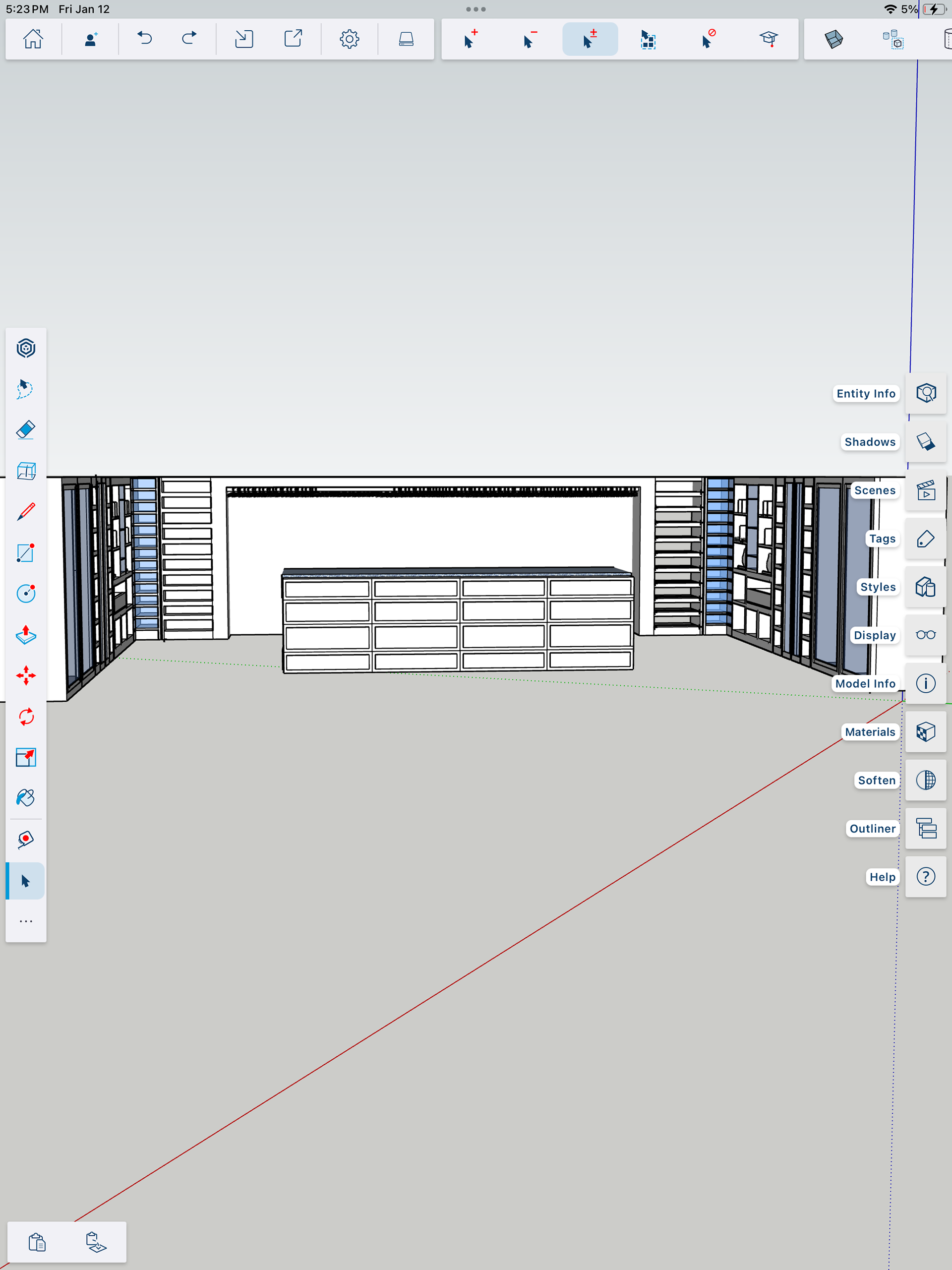Open the Shadows settings panel

point(926,441)
